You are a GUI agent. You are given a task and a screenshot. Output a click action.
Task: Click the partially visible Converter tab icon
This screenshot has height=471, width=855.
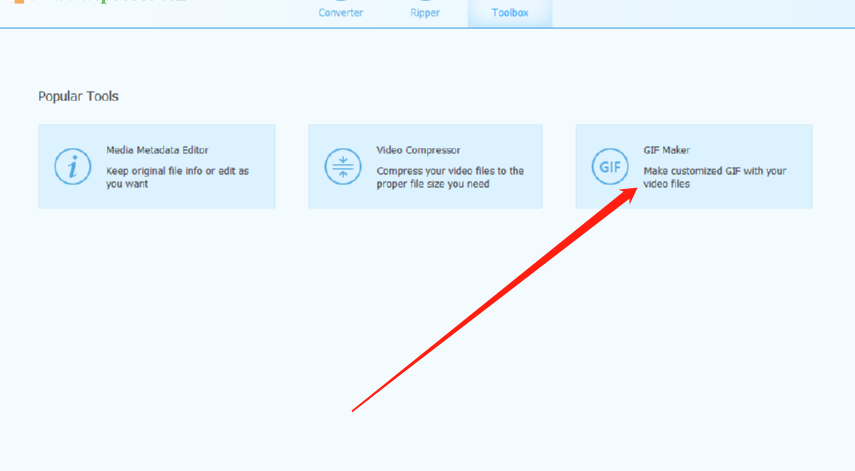[x=340, y=1]
